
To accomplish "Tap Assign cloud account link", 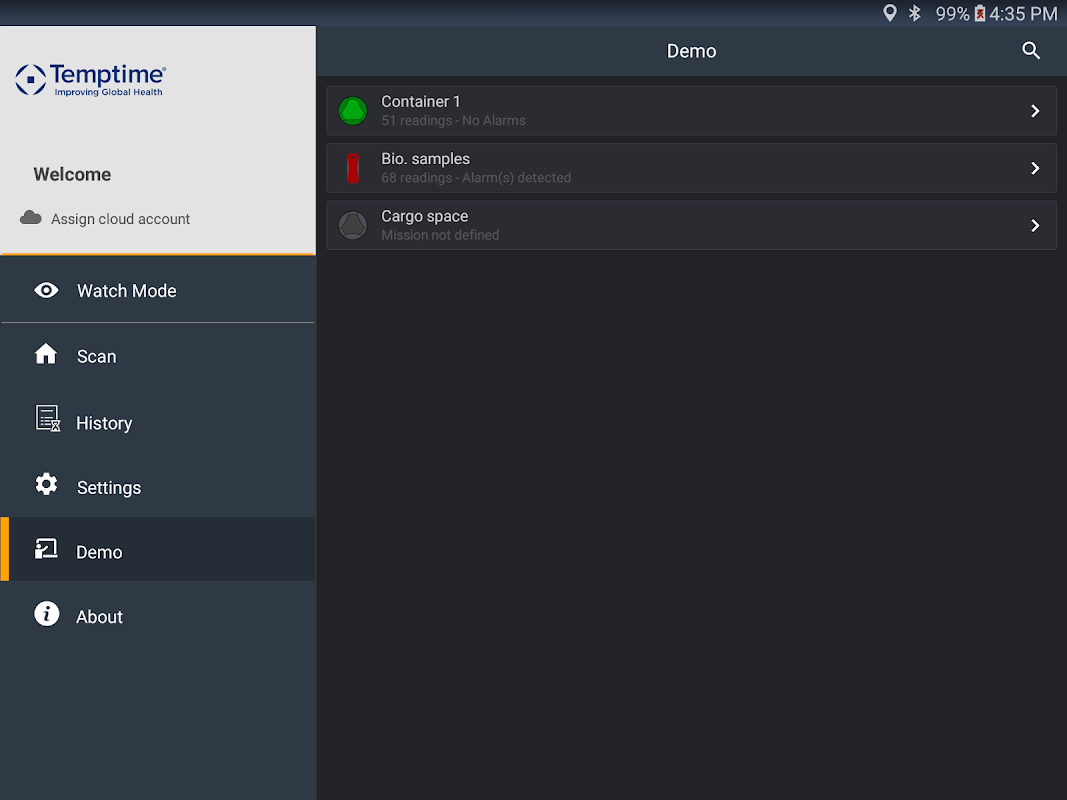I will tap(120, 219).
